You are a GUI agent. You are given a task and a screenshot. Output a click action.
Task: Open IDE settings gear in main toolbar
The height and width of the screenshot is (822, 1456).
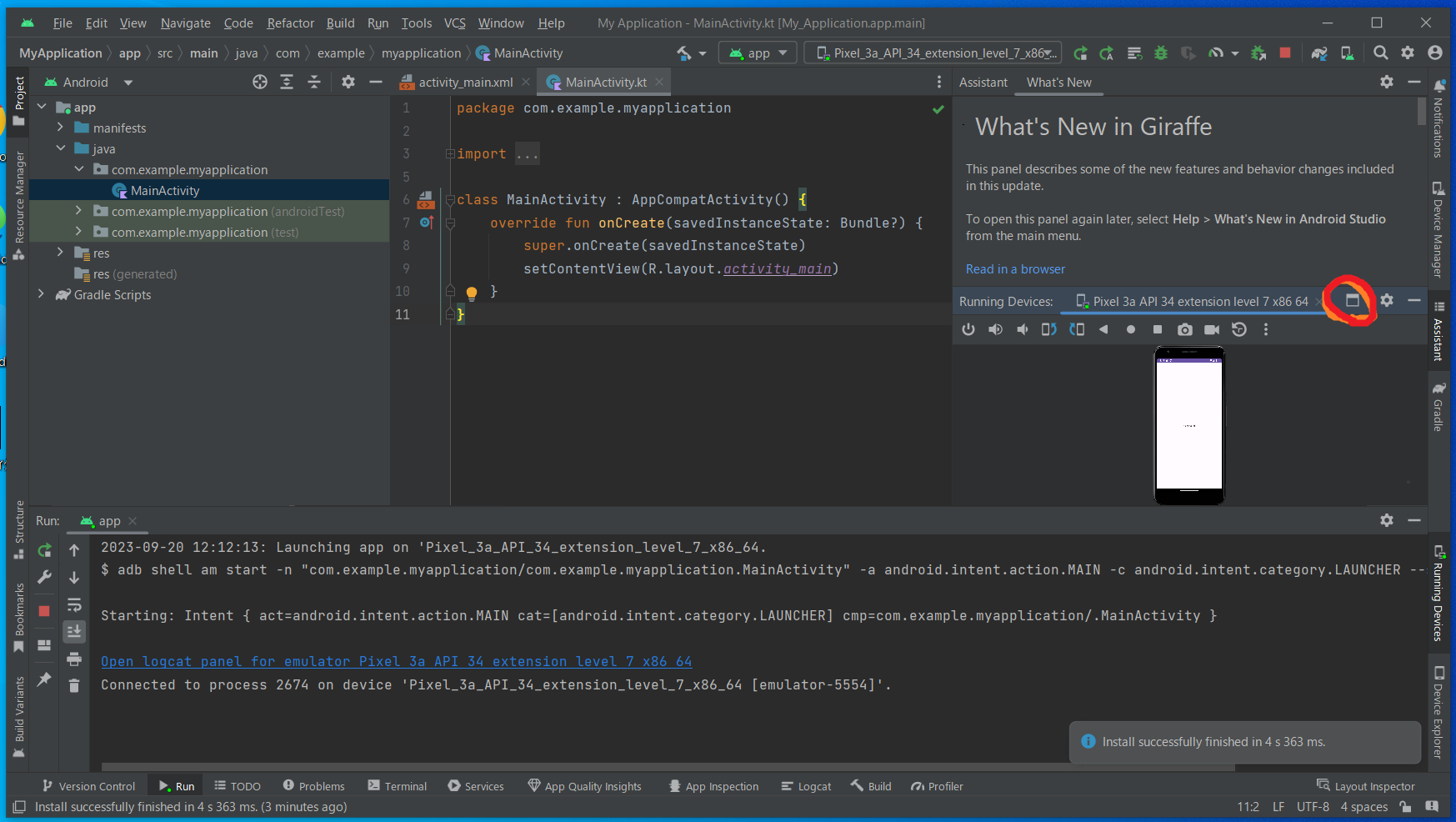[1408, 53]
